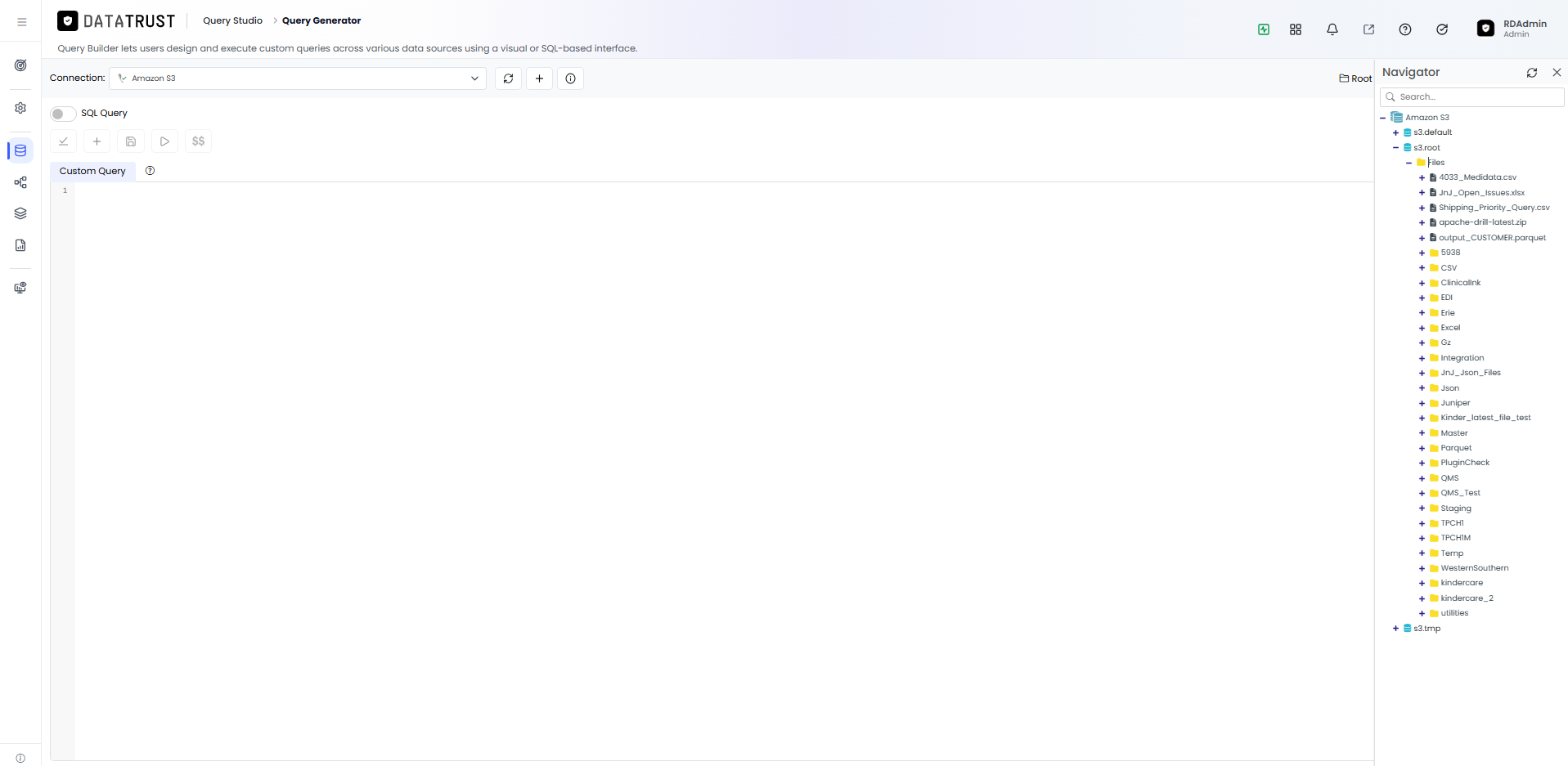The width and height of the screenshot is (1568, 766).
Task: Run the query with the play icon
Action: (x=164, y=141)
